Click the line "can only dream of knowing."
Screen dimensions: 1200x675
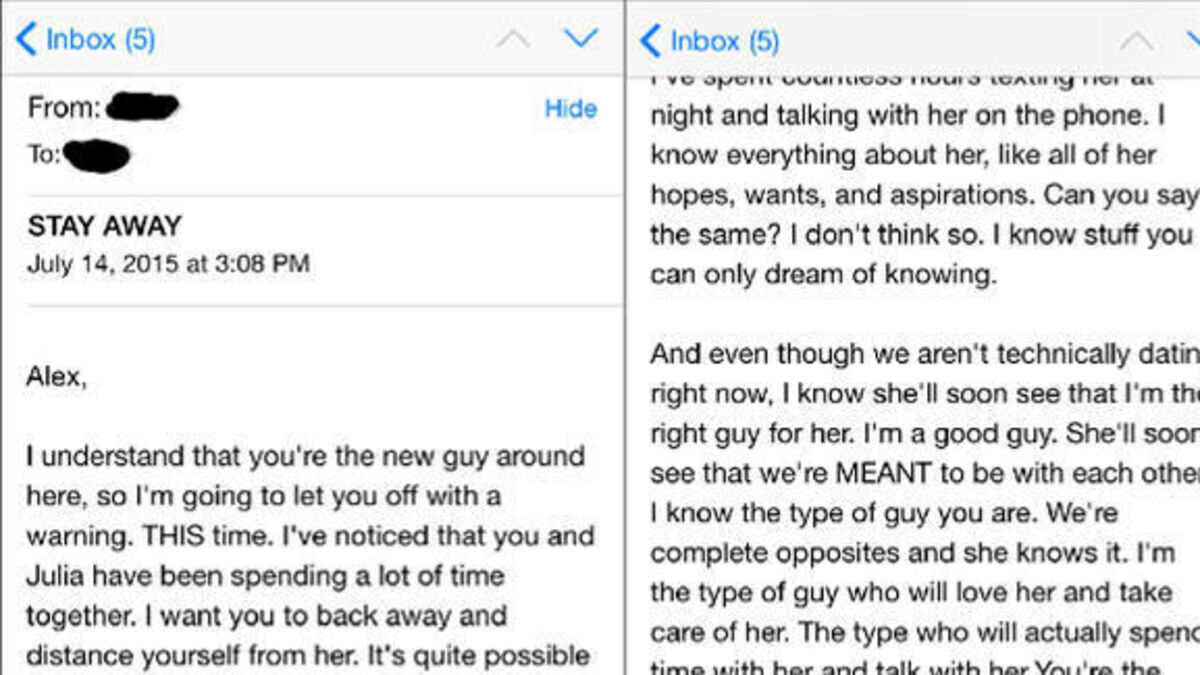pos(823,275)
